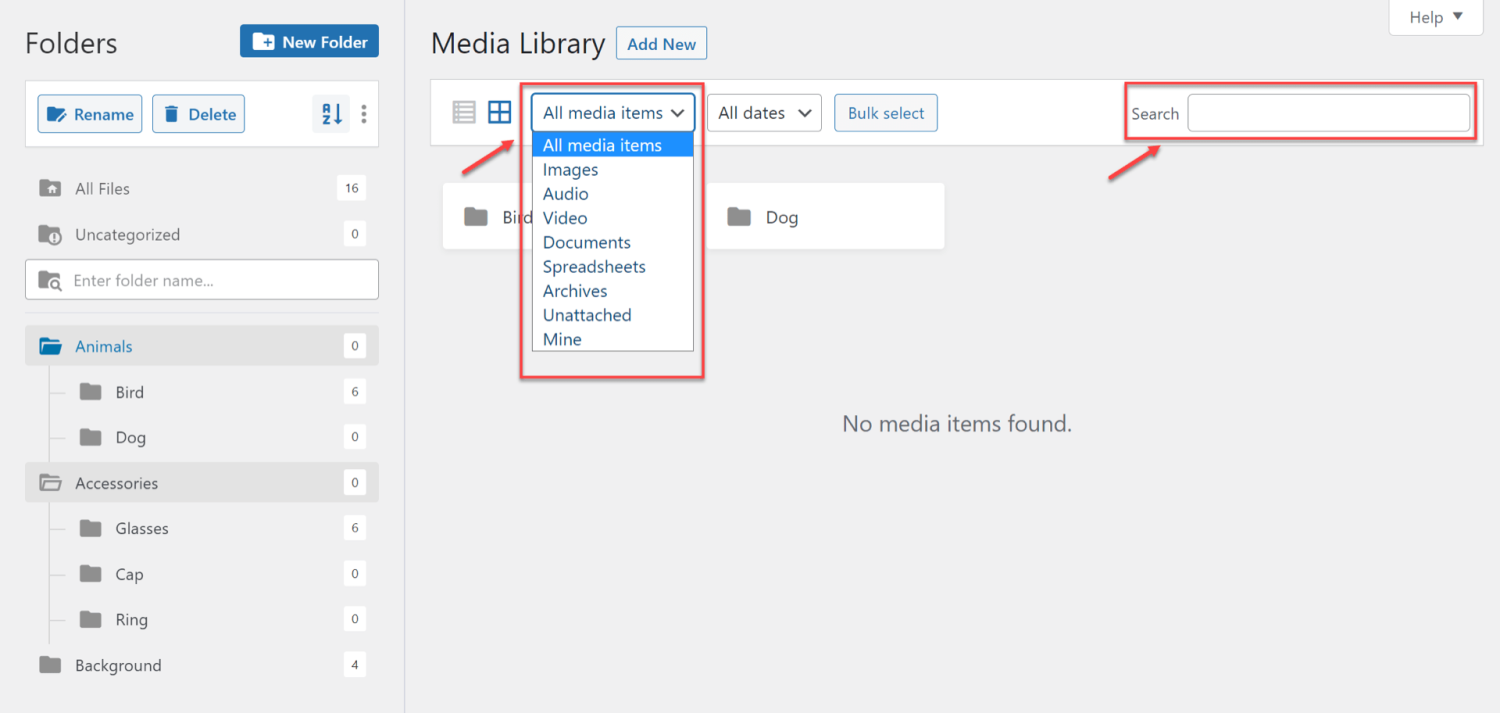
Task: Open the All media items dropdown
Action: click(x=612, y=112)
